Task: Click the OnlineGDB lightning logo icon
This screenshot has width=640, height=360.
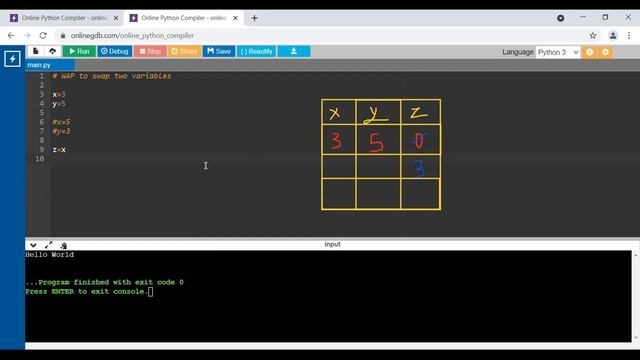Action: (12, 58)
